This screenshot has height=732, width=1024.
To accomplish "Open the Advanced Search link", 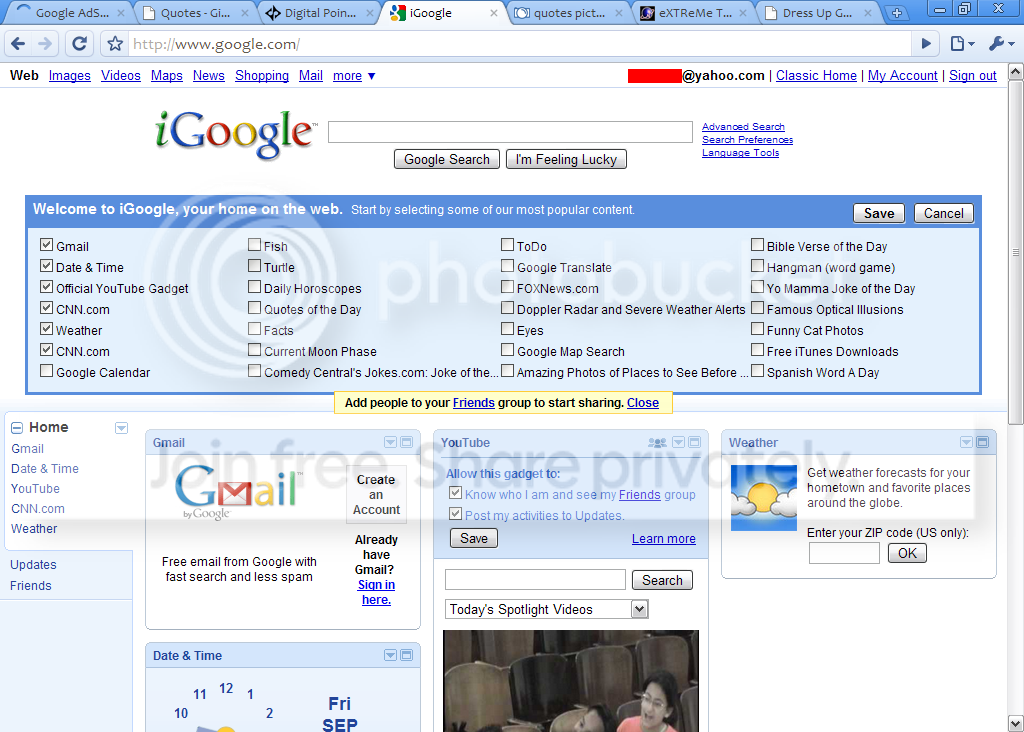I will coord(743,127).
